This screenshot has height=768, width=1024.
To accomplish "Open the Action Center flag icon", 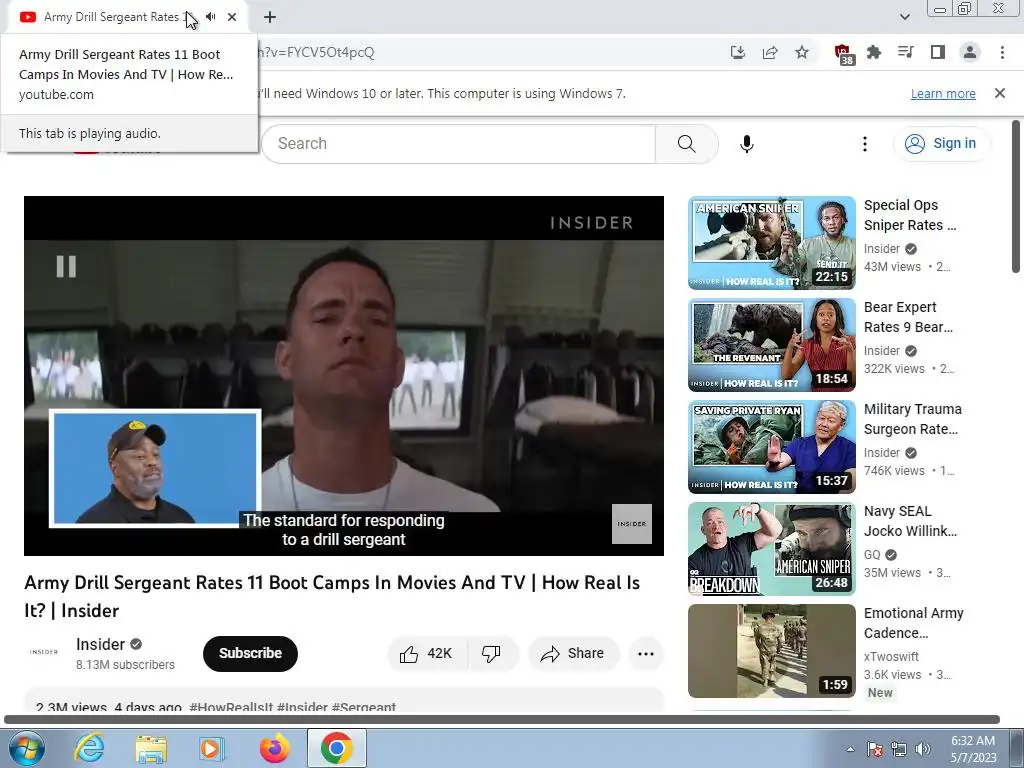I will (874, 749).
